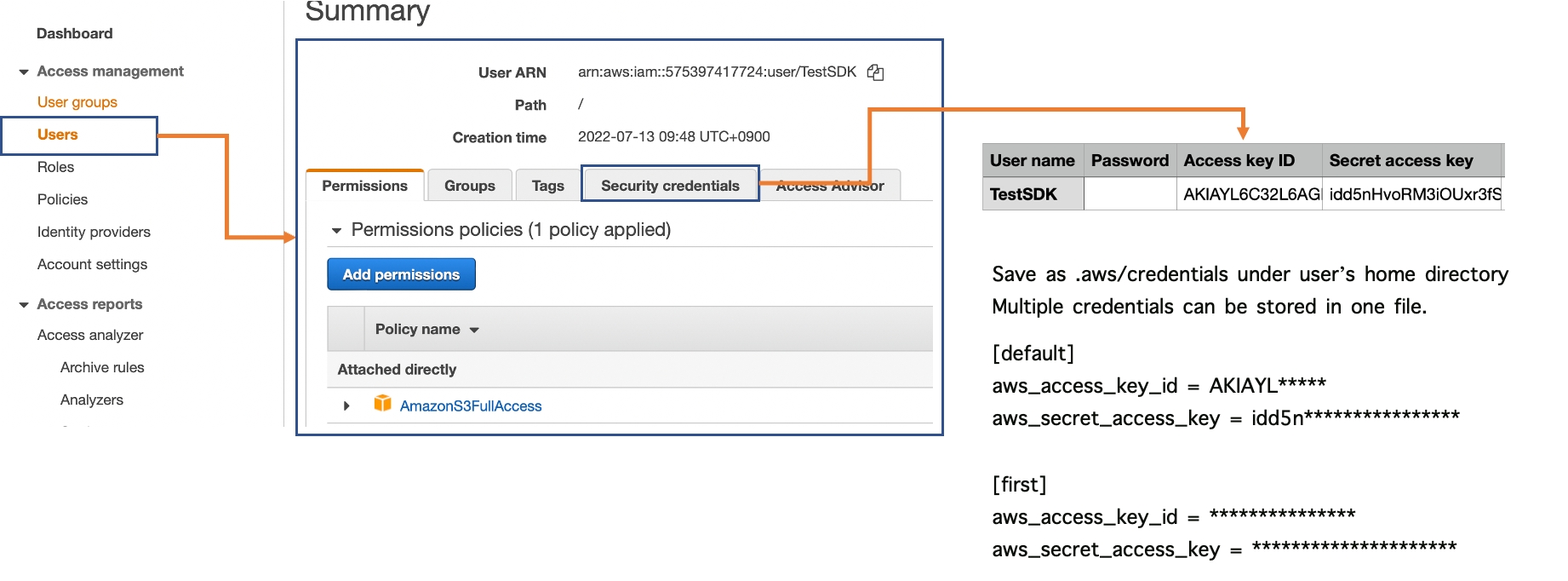Select the Tags tab

[x=547, y=186]
